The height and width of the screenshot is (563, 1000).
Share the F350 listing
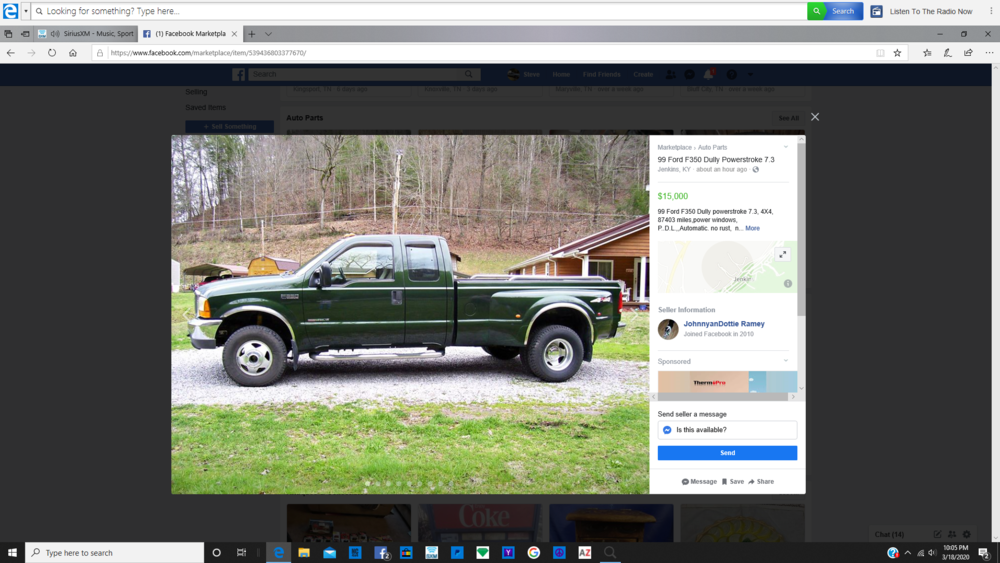(761, 481)
